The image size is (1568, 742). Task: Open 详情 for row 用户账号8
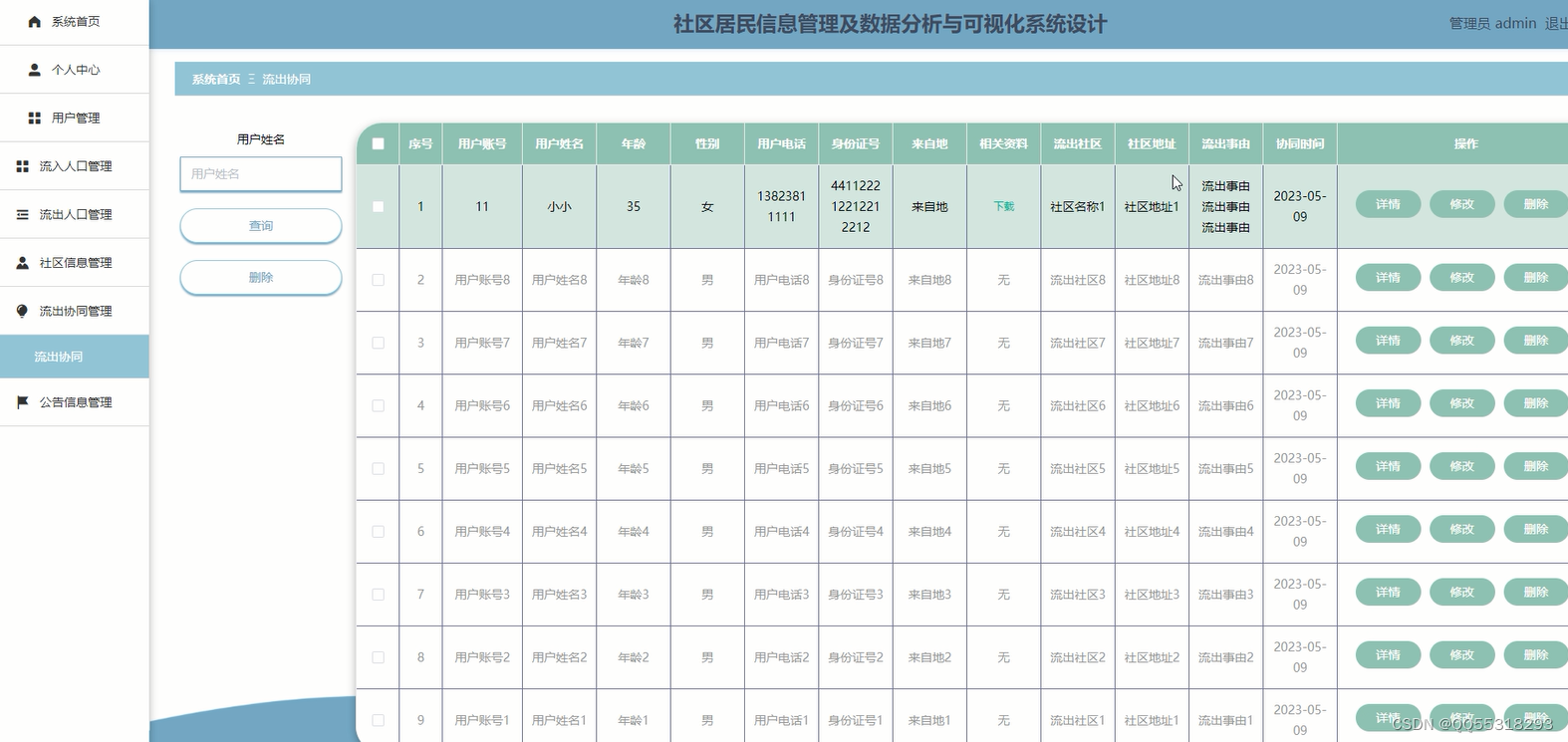pos(1389,278)
